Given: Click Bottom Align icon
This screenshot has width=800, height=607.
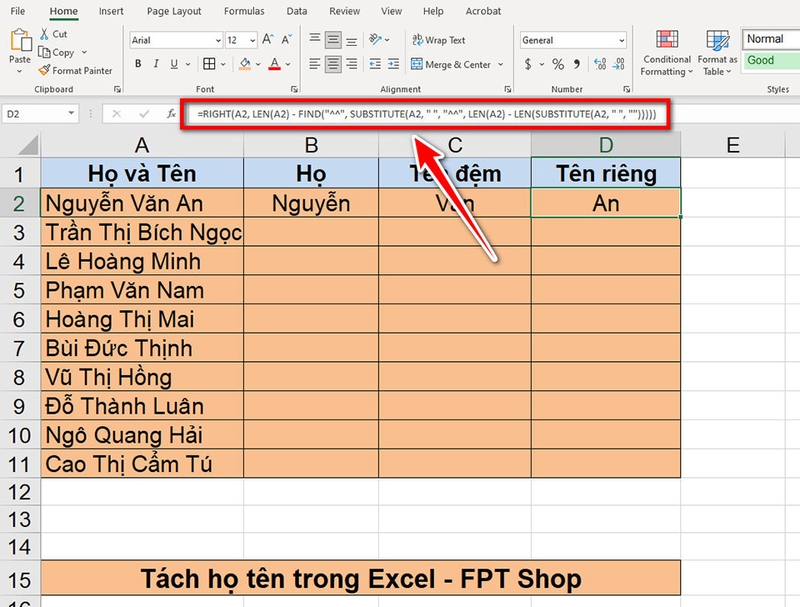Looking at the screenshot, I should click(352, 39).
